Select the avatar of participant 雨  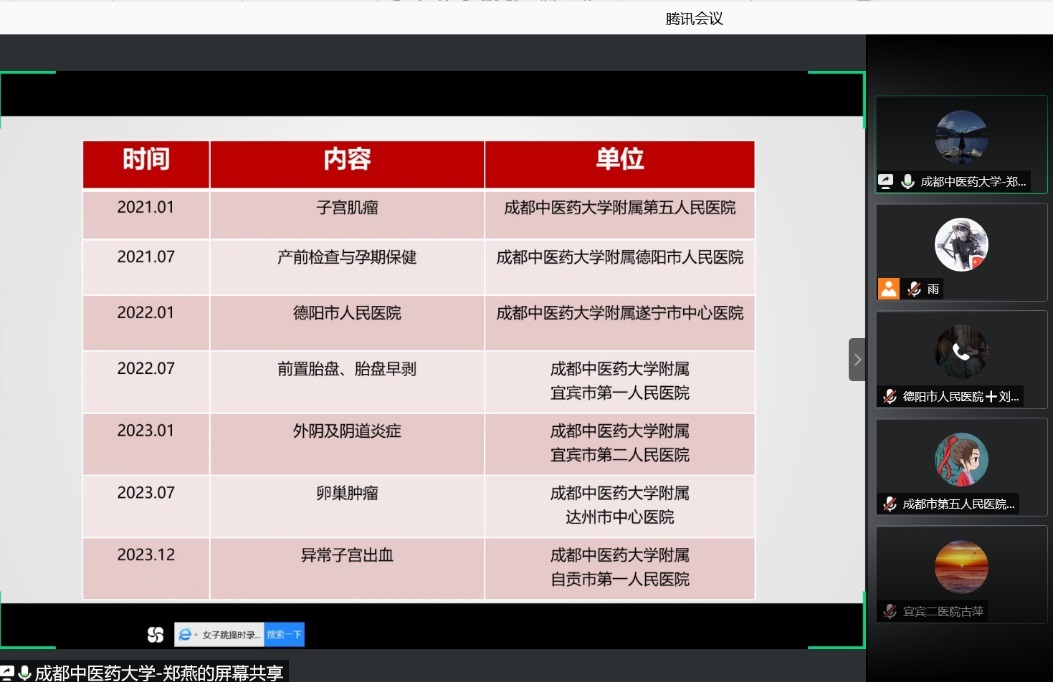[961, 244]
